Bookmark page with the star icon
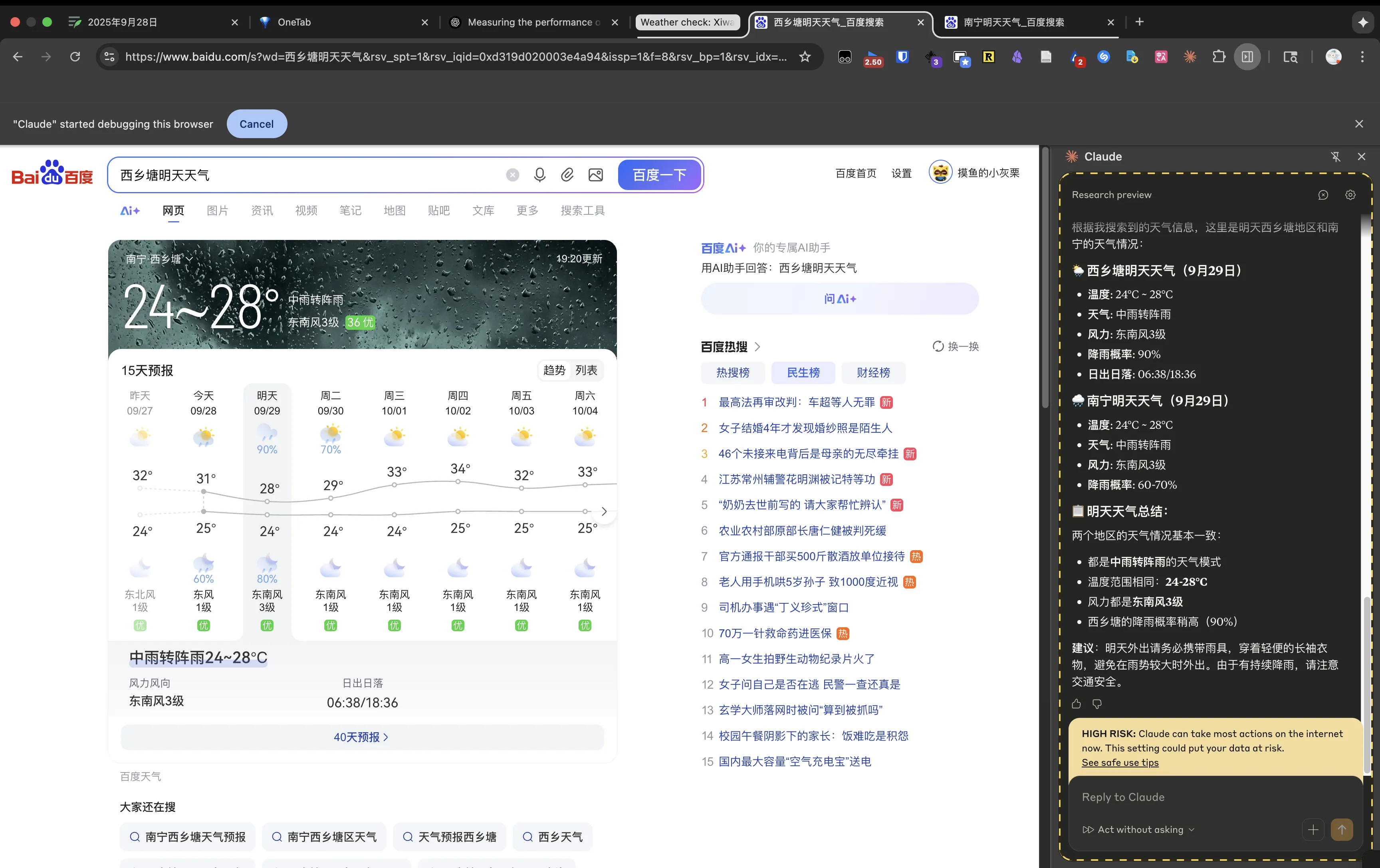The height and width of the screenshot is (868, 1380). [x=805, y=57]
